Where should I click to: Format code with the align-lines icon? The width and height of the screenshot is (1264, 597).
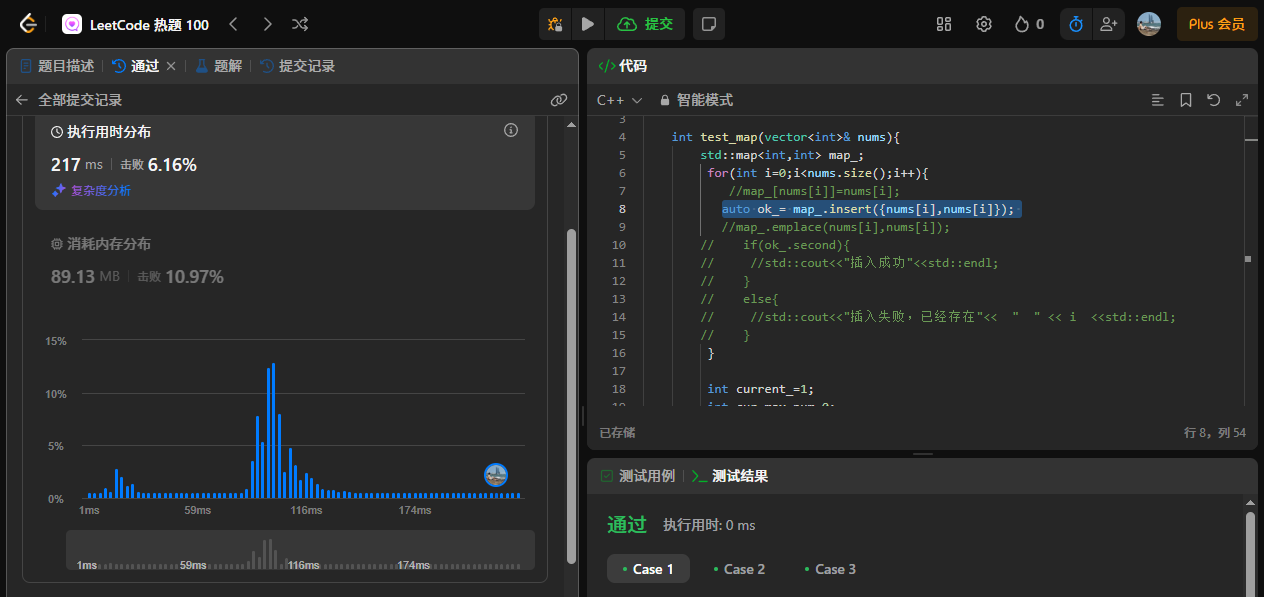(1157, 100)
